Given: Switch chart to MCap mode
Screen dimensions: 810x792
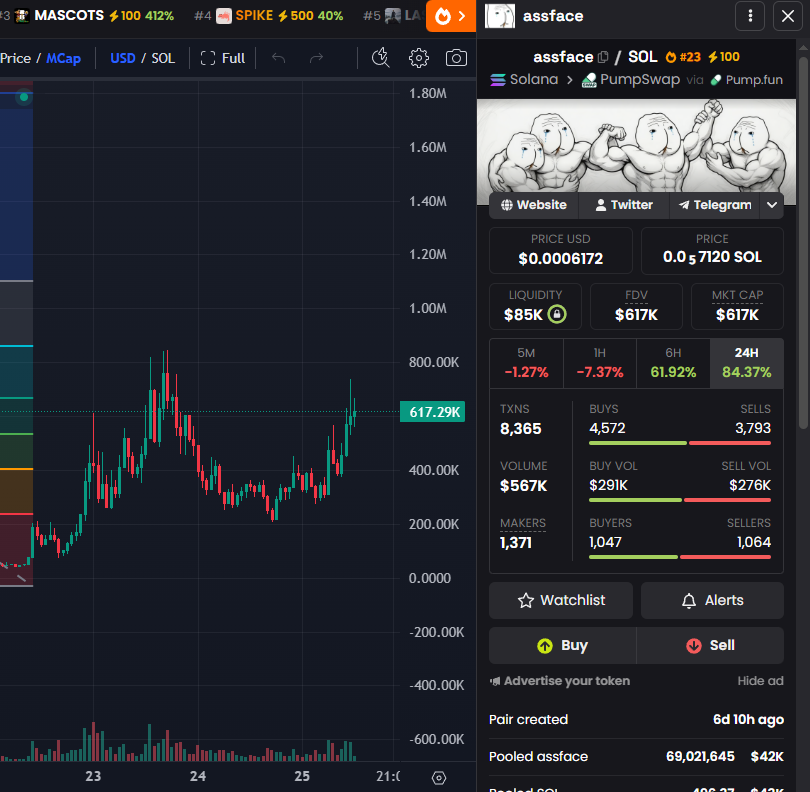Looking at the screenshot, I should (64, 58).
